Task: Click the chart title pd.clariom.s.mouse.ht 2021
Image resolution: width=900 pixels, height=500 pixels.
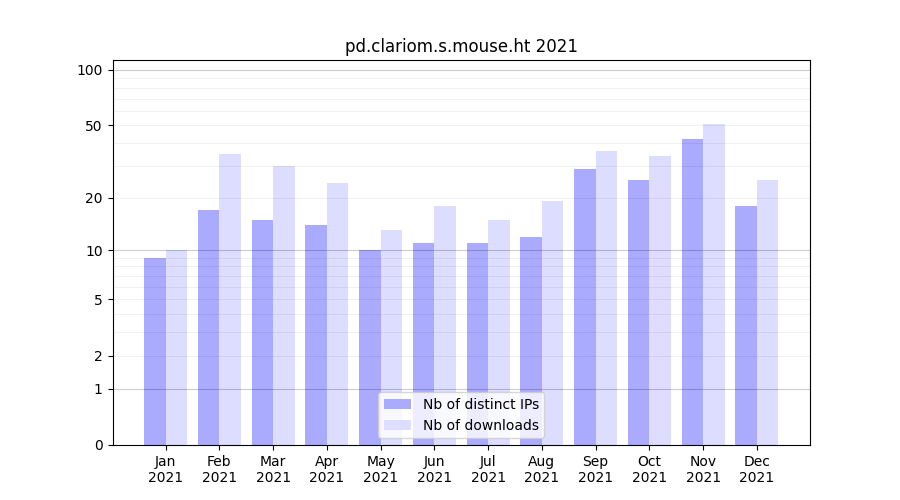Action: click(461, 46)
